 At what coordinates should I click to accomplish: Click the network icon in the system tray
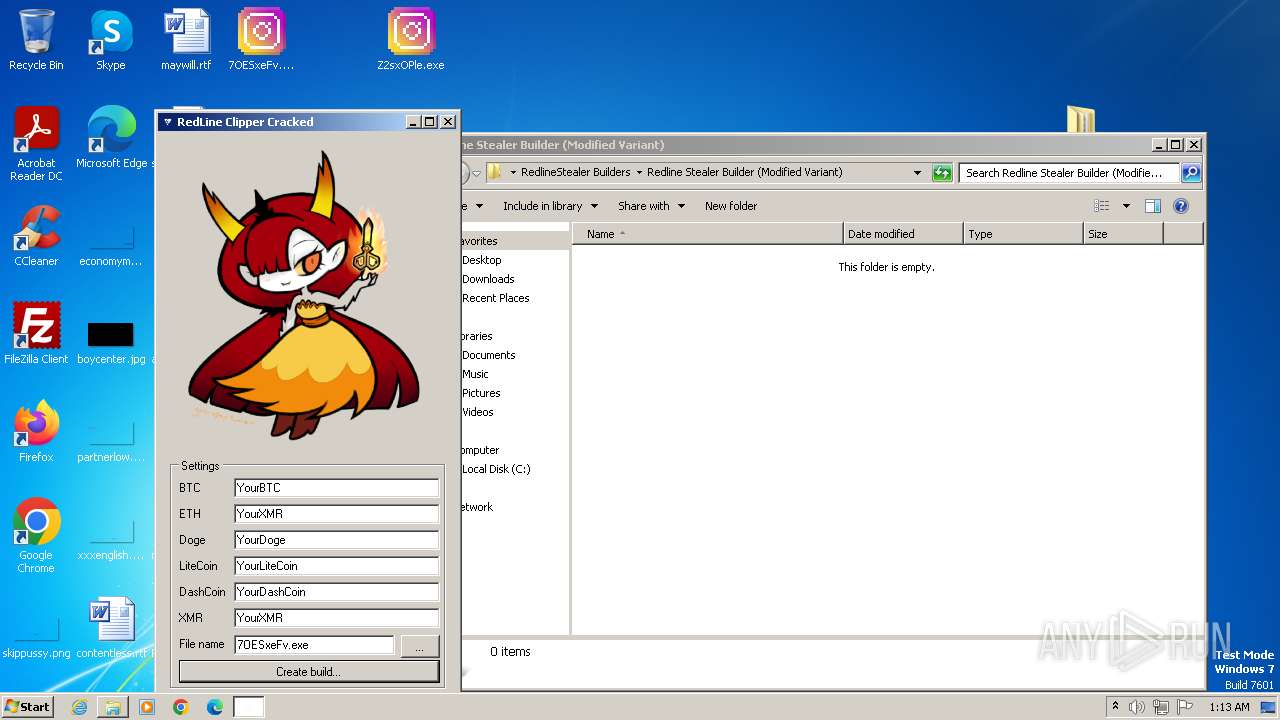1160,707
